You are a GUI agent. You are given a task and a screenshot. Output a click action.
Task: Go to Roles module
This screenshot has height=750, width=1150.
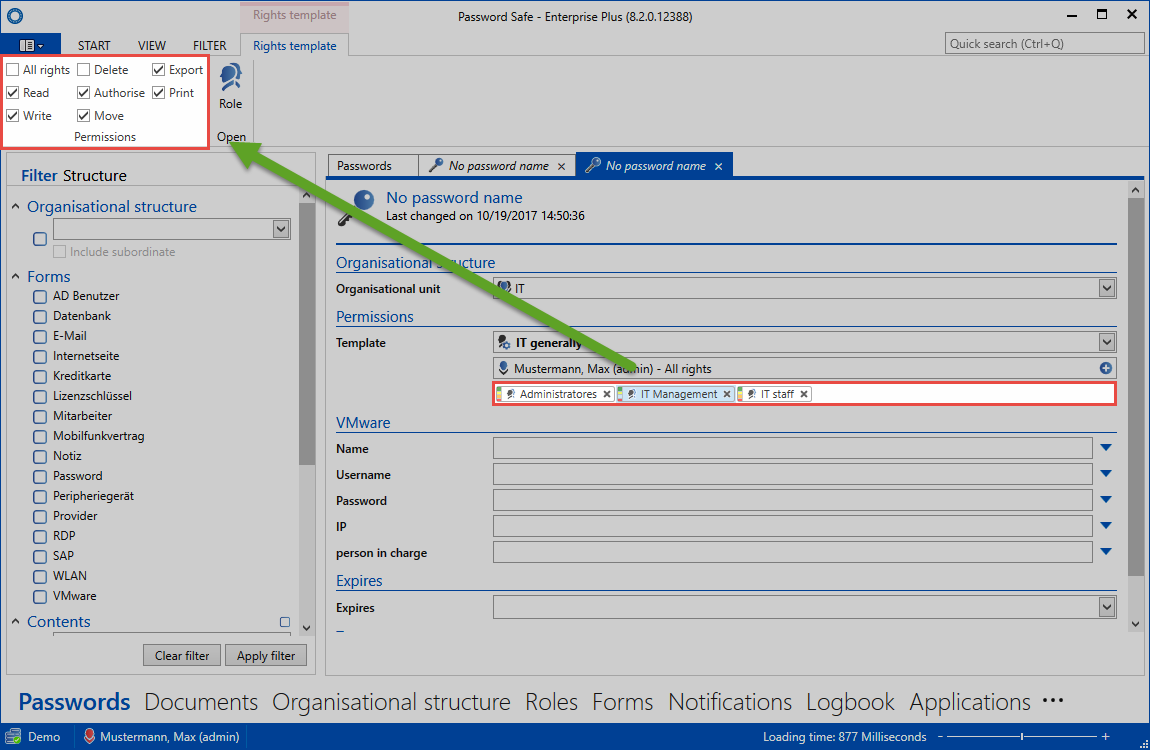tap(552, 702)
